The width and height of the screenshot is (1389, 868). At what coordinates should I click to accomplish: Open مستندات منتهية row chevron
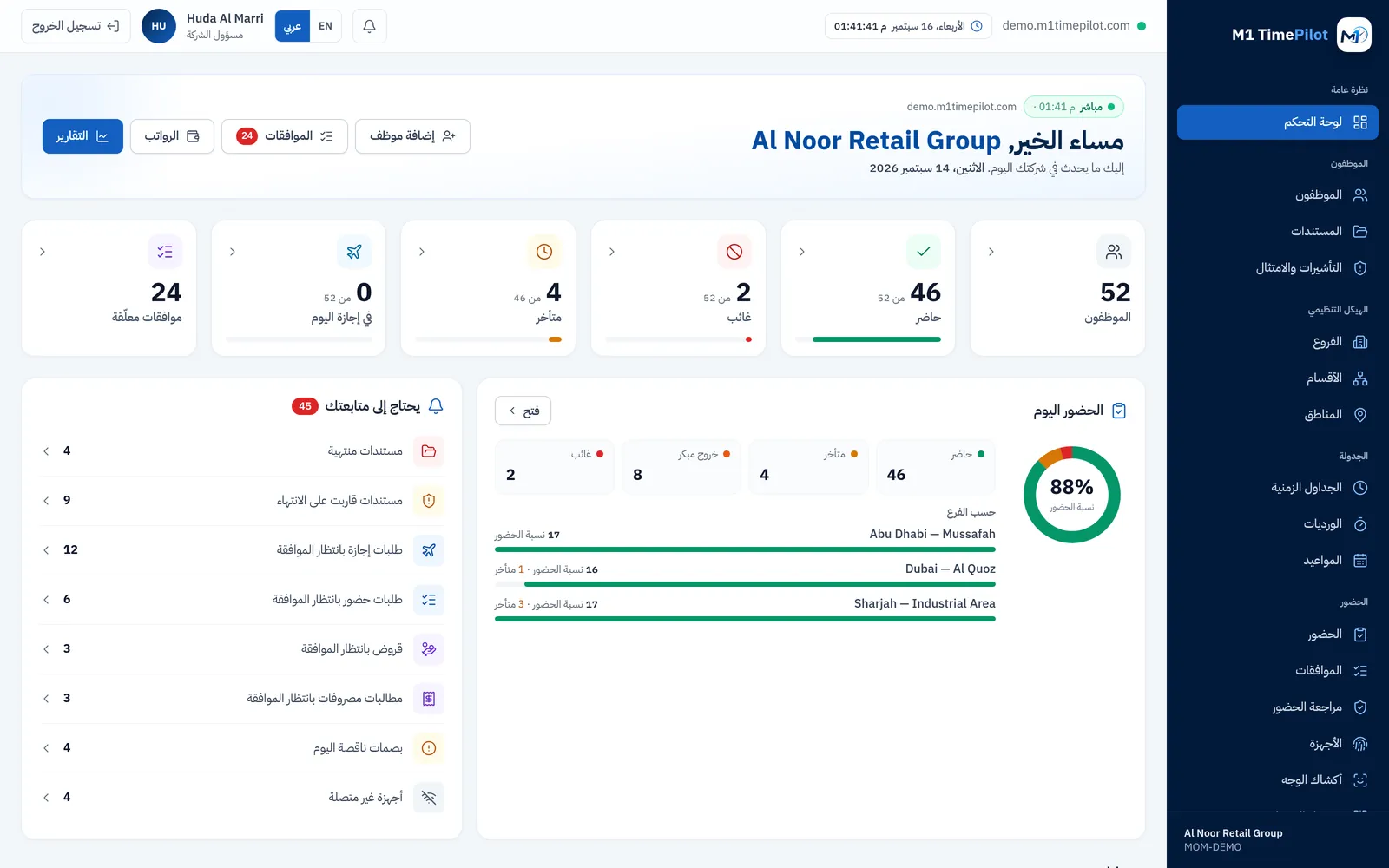pos(46,451)
